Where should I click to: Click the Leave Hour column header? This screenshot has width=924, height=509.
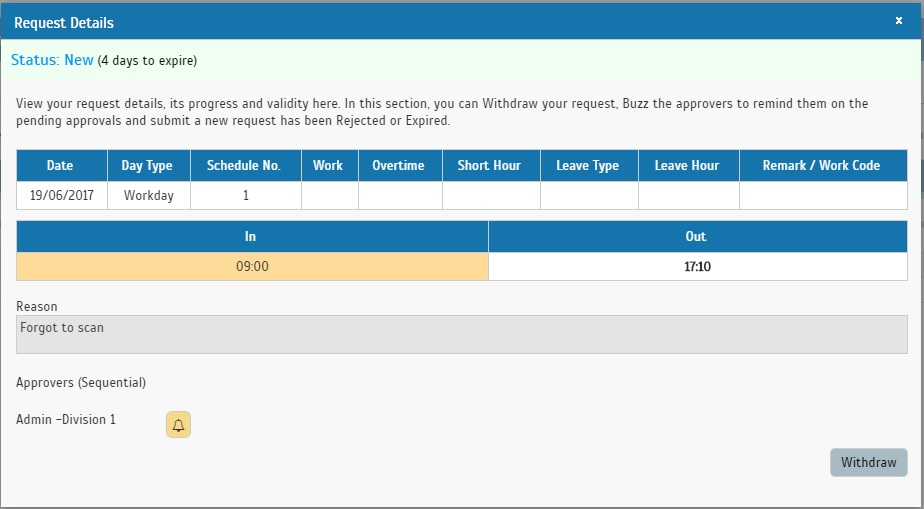[687, 166]
